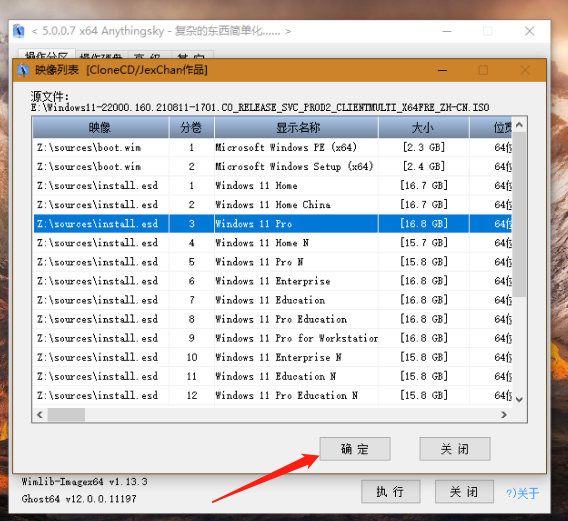Click horizontal scrollbar left arrow
The height and width of the screenshot is (521, 568).
coord(40,414)
